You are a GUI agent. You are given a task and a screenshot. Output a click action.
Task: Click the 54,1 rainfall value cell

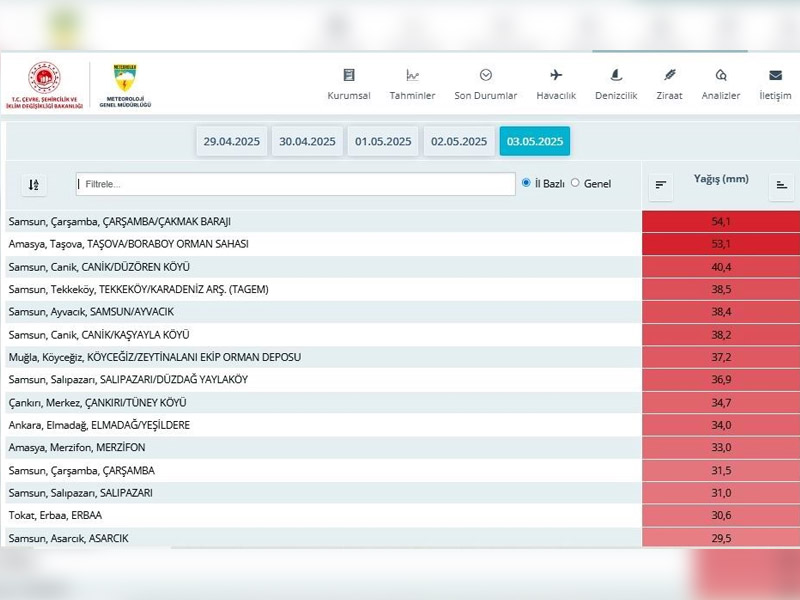tap(721, 221)
